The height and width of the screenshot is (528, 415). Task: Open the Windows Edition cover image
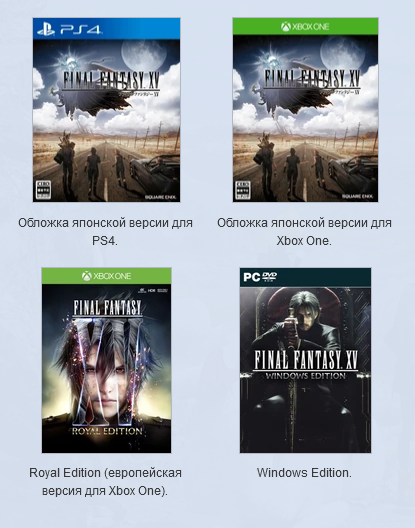click(x=305, y=360)
